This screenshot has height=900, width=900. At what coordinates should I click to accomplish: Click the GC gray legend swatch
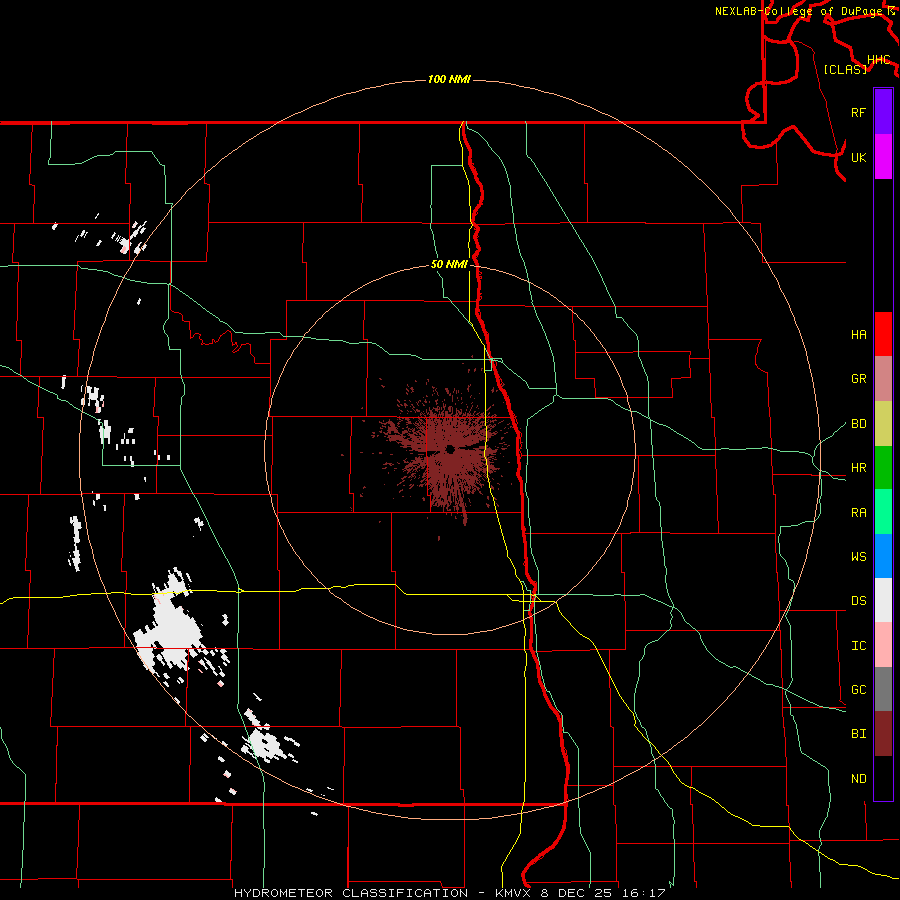(x=883, y=689)
